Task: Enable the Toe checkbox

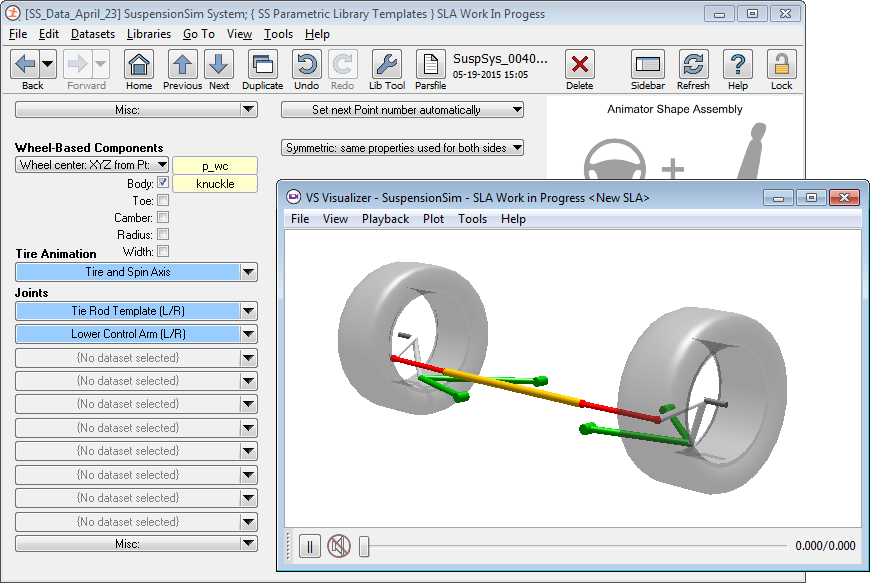Action: (x=163, y=201)
